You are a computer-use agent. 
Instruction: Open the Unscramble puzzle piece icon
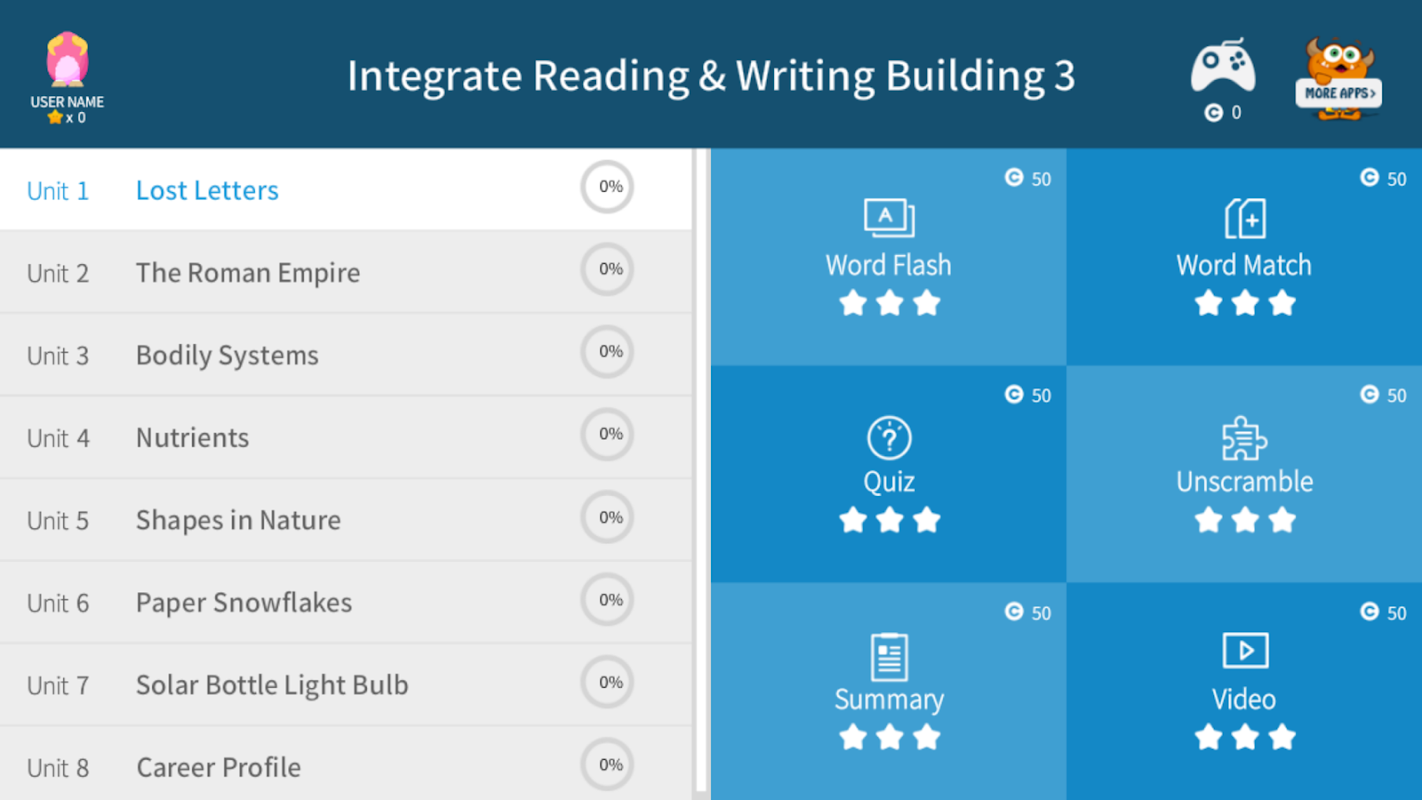(x=1244, y=438)
